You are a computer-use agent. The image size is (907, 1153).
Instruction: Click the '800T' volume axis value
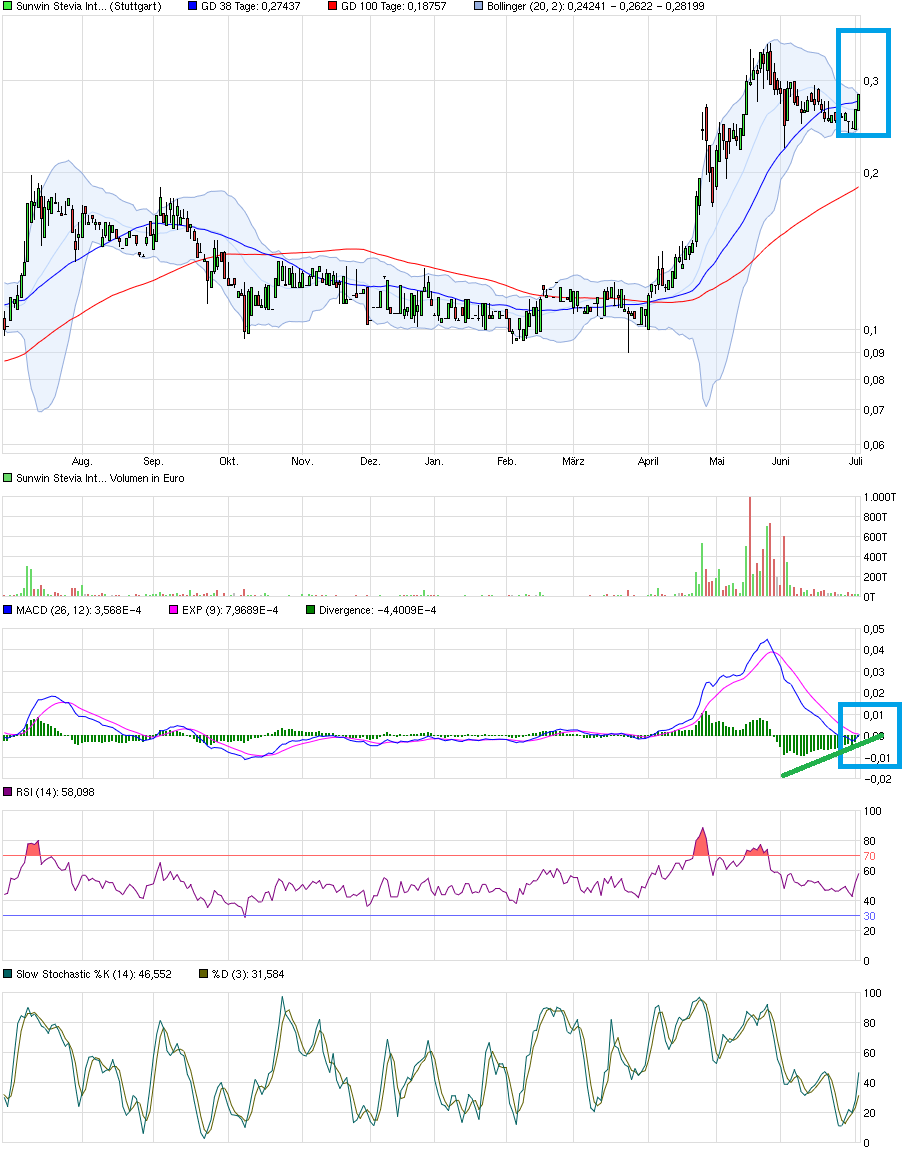[875, 517]
